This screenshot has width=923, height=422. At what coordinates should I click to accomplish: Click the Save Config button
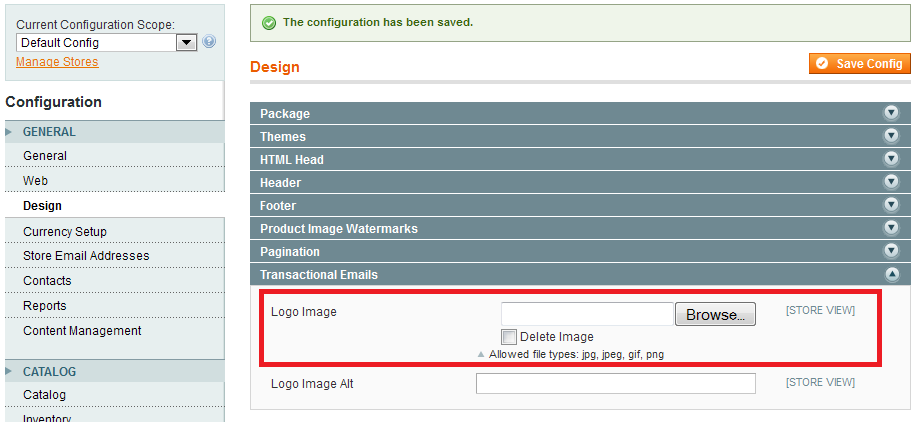pos(859,64)
